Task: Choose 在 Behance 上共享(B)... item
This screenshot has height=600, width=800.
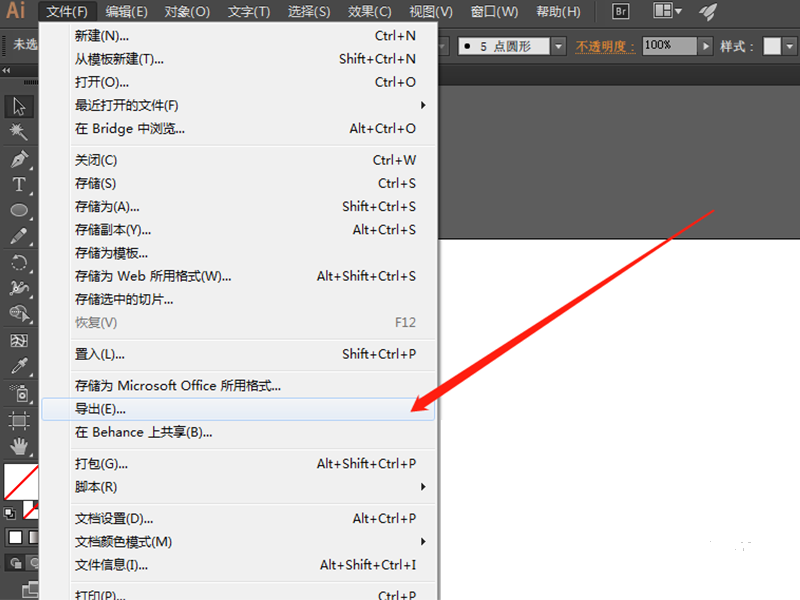Action: (238, 433)
